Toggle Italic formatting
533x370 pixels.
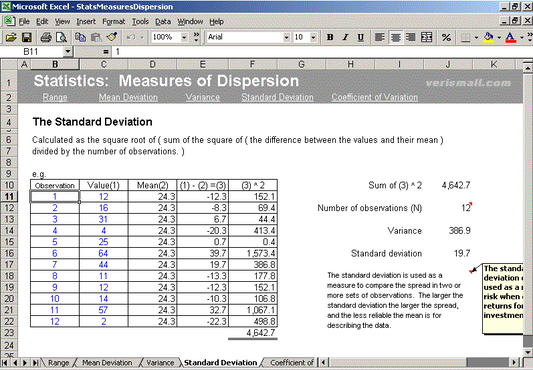tap(345, 37)
